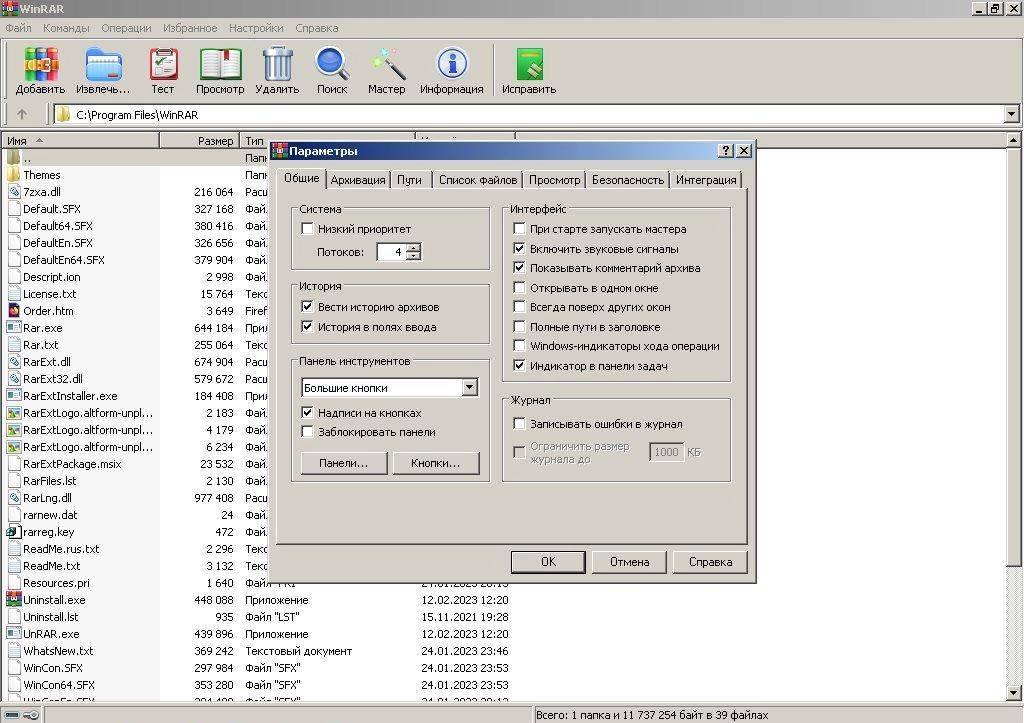Enable Открывать в одном окне
This screenshot has width=1024, height=723.
click(x=519, y=287)
